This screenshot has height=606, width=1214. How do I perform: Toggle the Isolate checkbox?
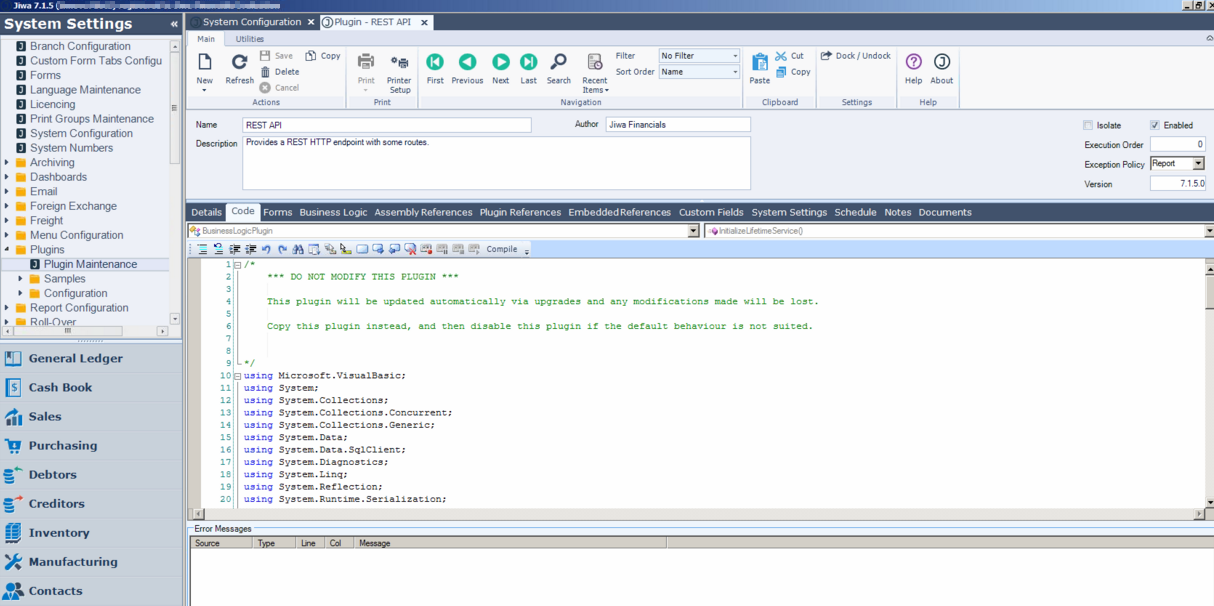1088,126
